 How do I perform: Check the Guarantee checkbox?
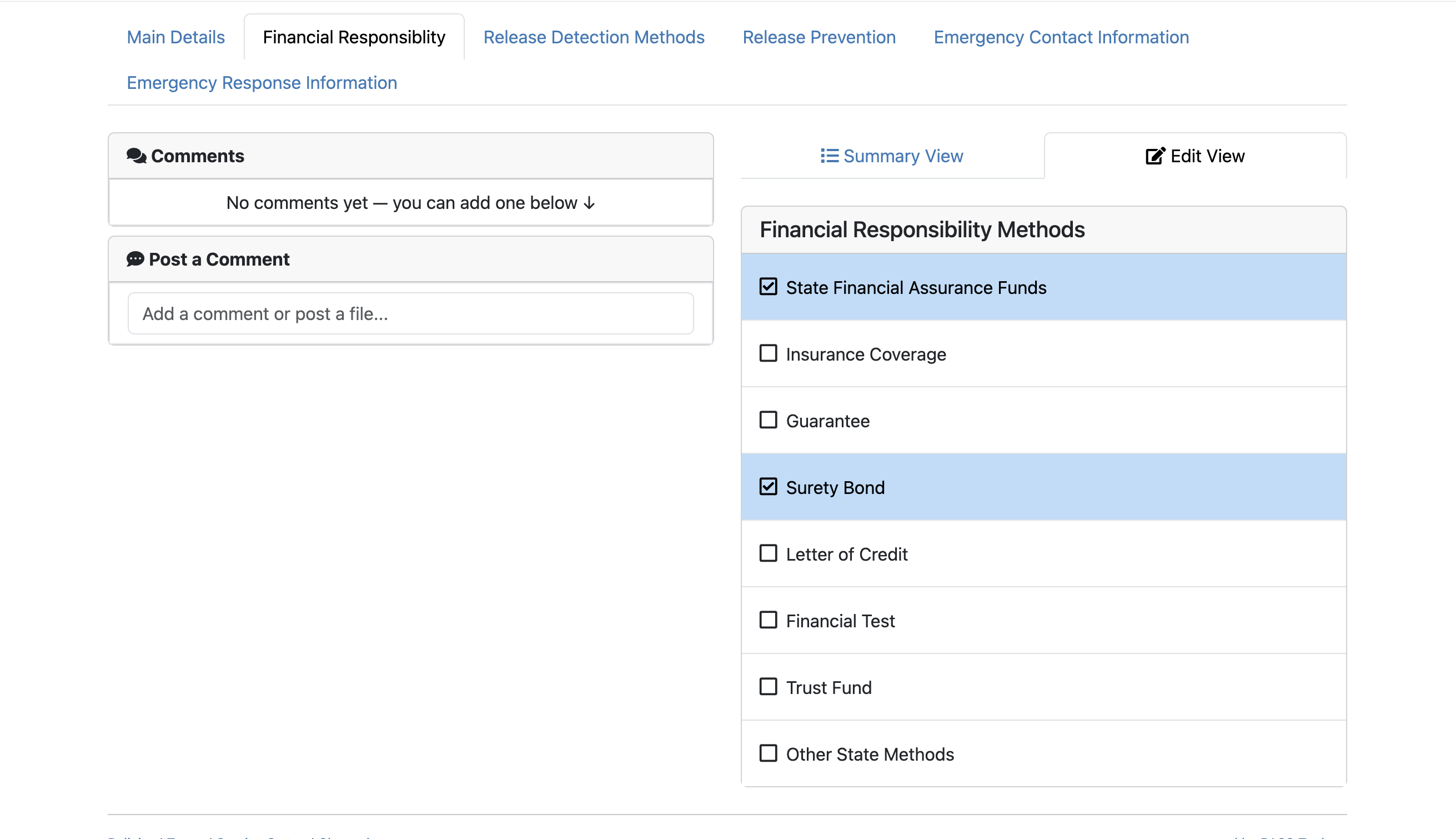coord(768,420)
